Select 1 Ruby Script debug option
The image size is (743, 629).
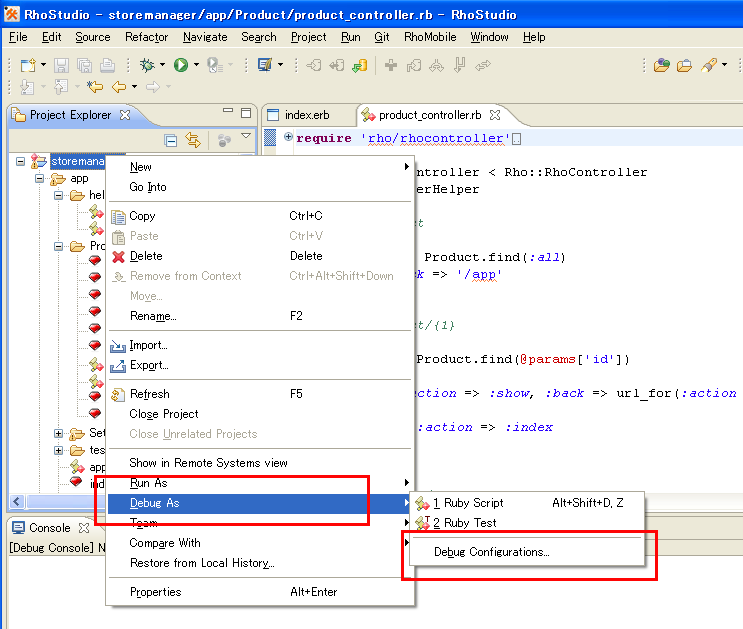[x=526, y=503]
